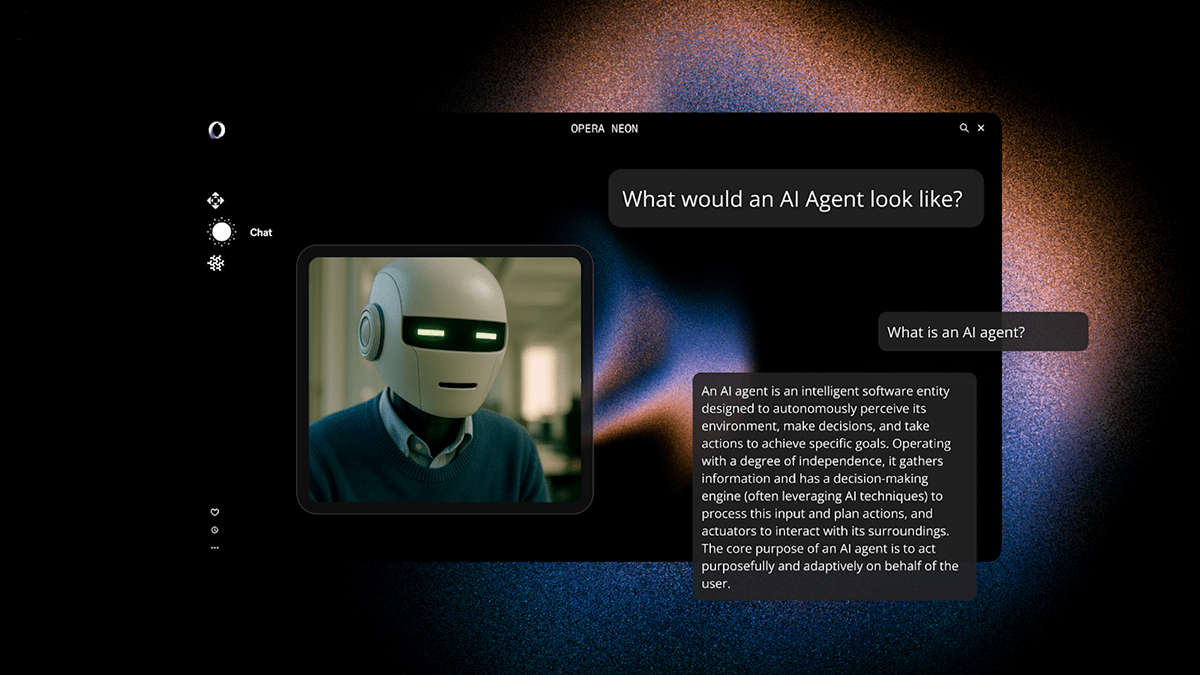The height and width of the screenshot is (675, 1200).
Task: Select the four-arrow diamond sidebar icon
Action: [x=215, y=201]
